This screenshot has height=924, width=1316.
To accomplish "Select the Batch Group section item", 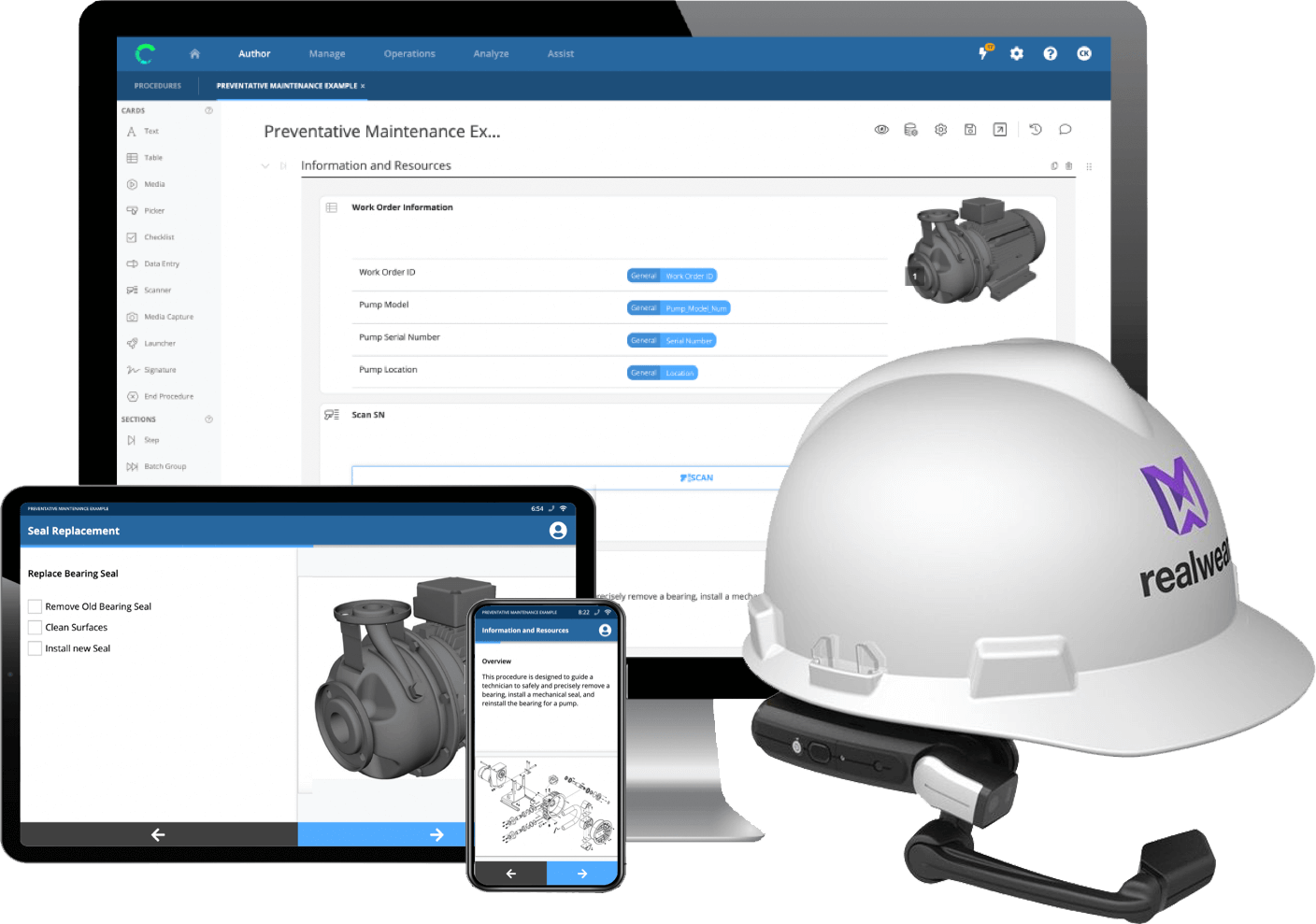I will click(x=156, y=466).
